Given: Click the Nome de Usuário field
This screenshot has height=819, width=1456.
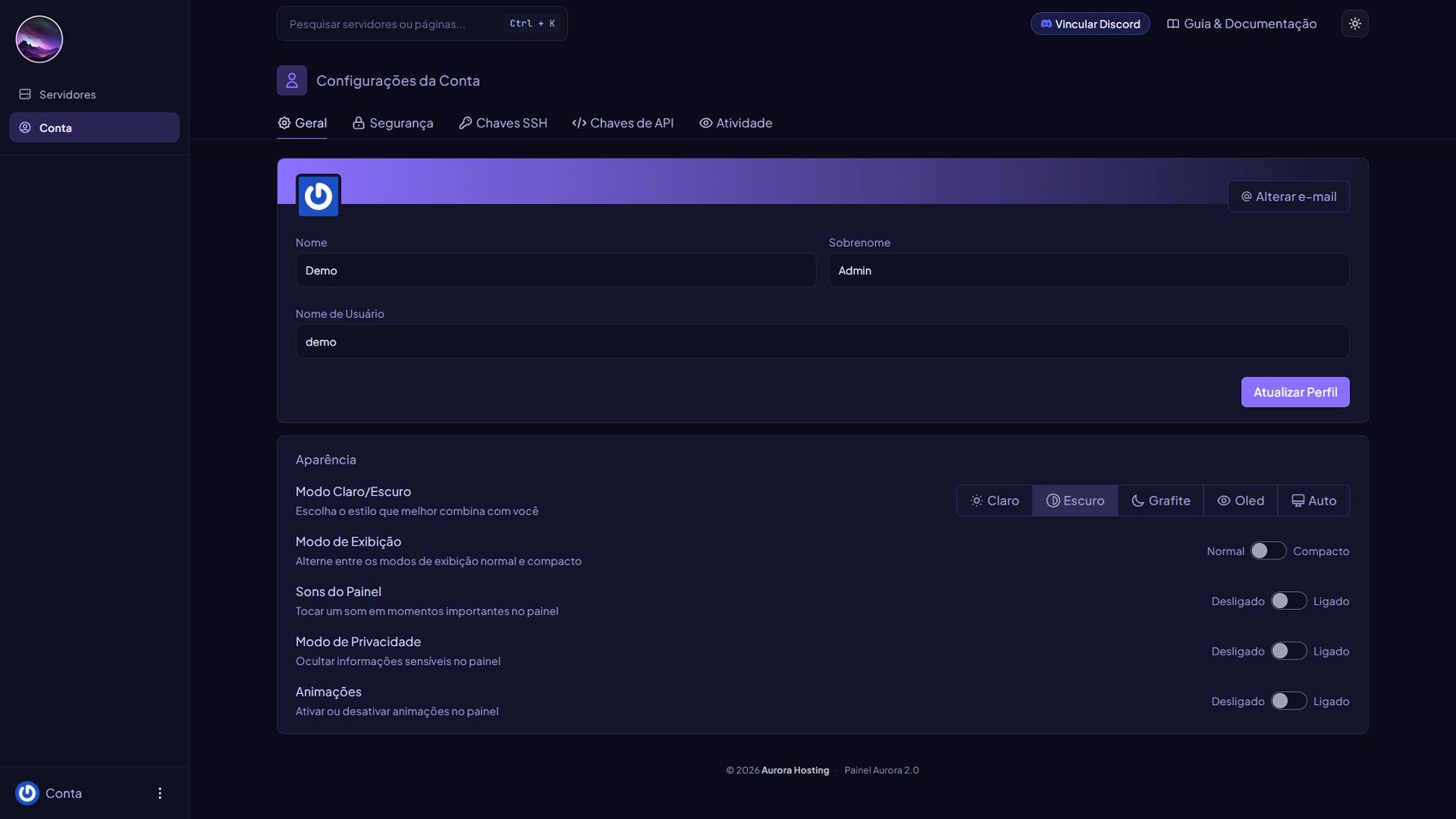Looking at the screenshot, I should click(822, 341).
